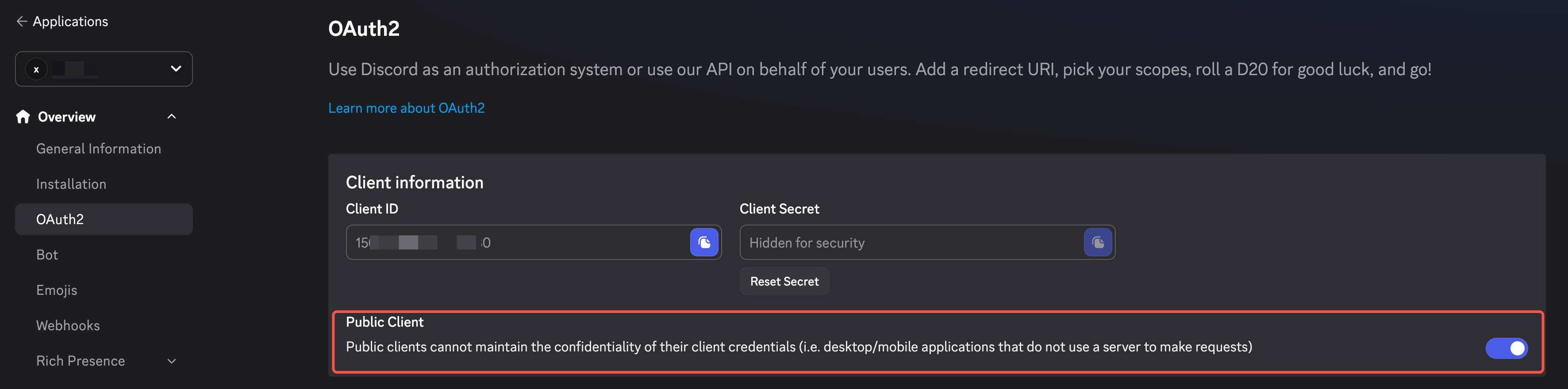Screen dimensions: 1568x389
Task: Select OAuth2 in the sidebar
Action: pyautogui.click(x=104, y=219)
